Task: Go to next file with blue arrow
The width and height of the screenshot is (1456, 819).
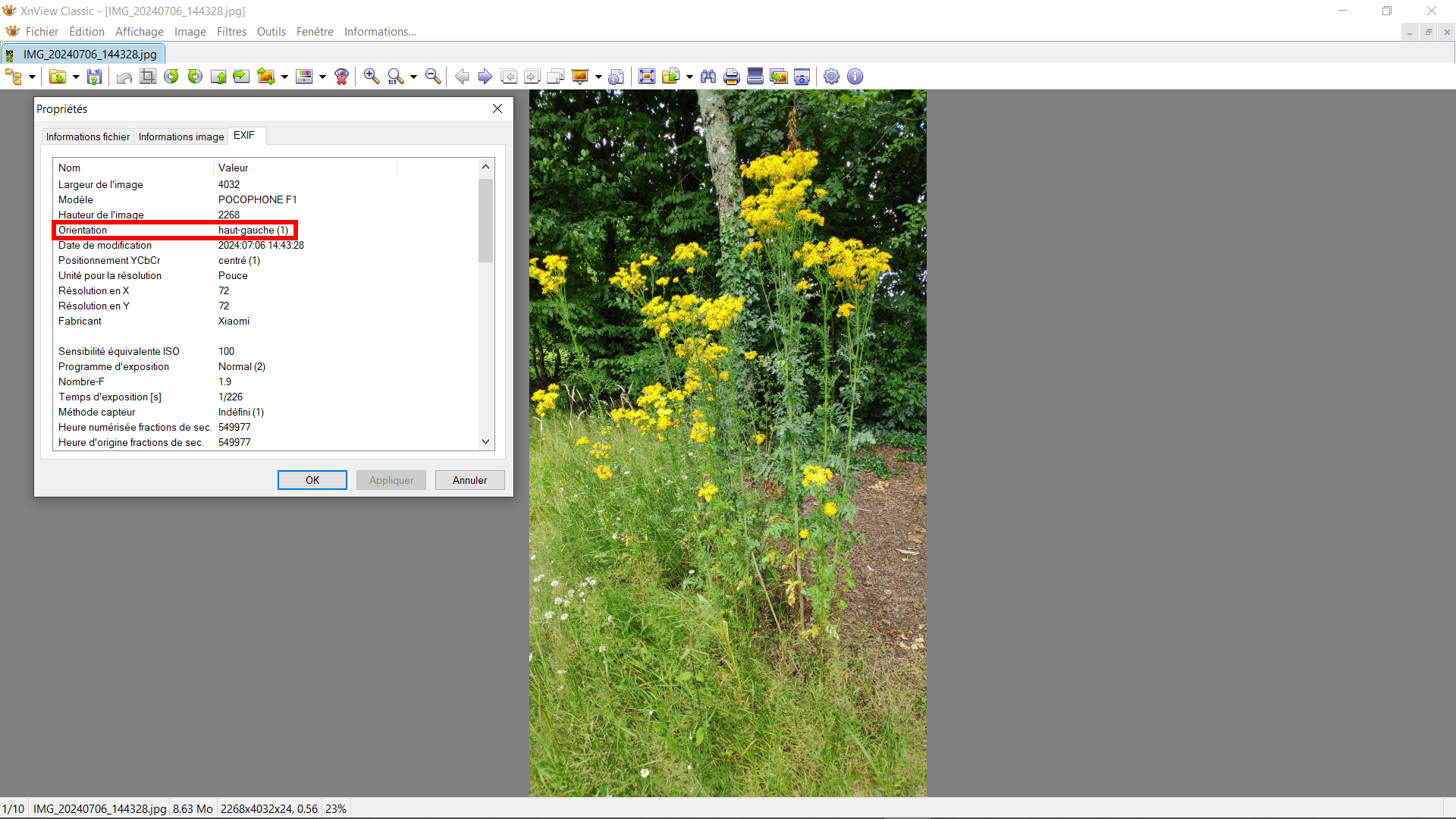Action: (485, 77)
